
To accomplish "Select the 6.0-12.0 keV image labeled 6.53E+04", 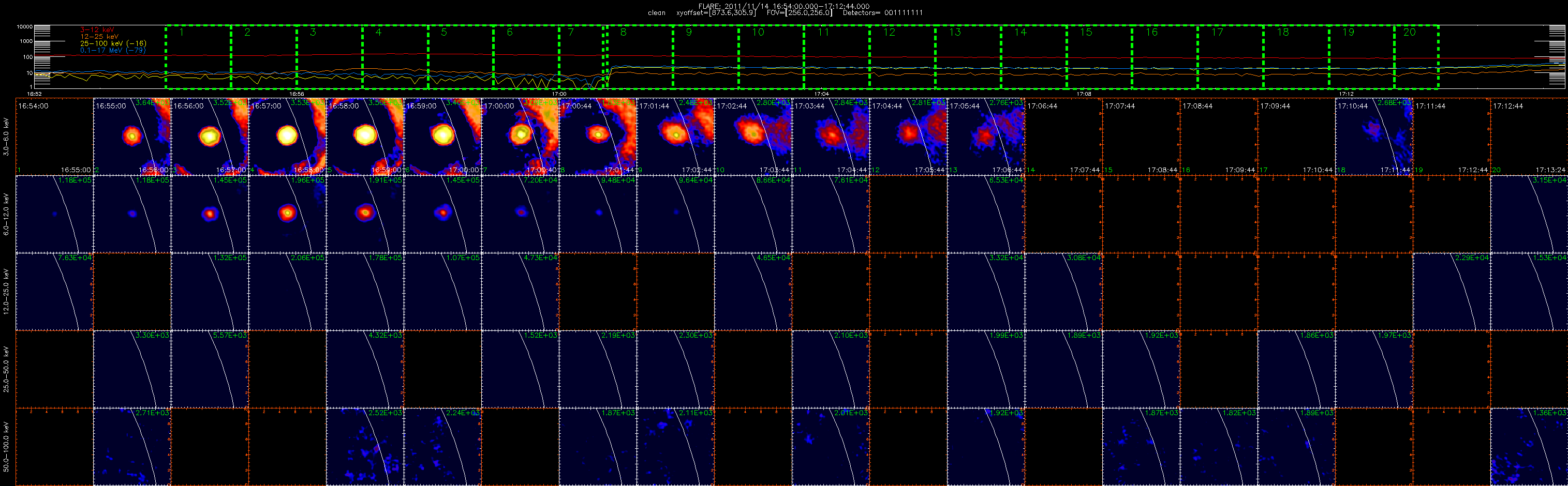I will [x=986, y=214].
